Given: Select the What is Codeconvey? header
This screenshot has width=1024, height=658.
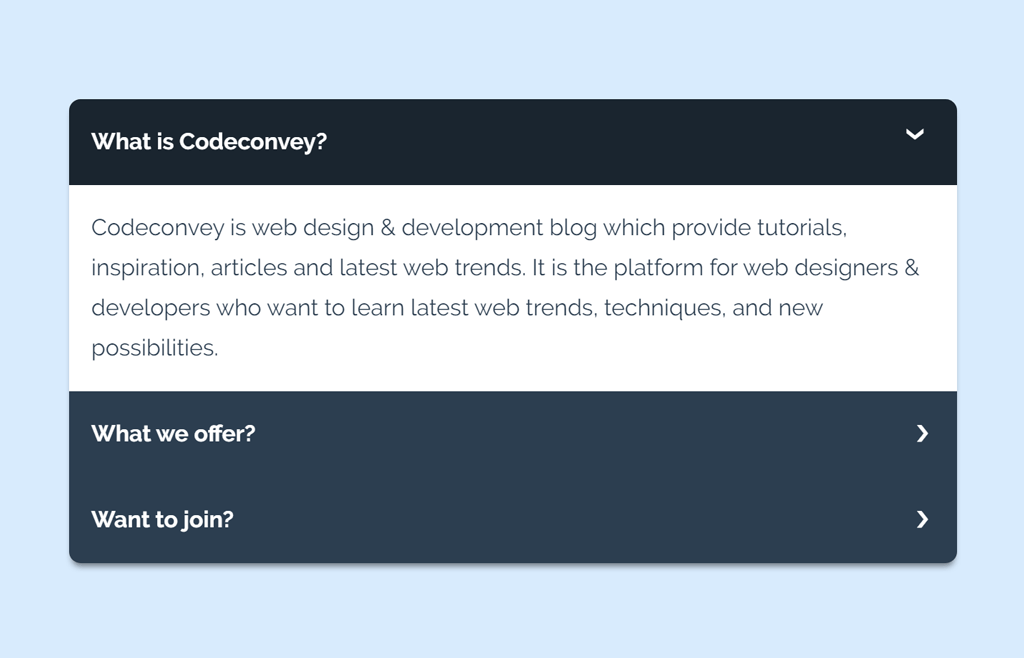Looking at the screenshot, I should tap(209, 141).
